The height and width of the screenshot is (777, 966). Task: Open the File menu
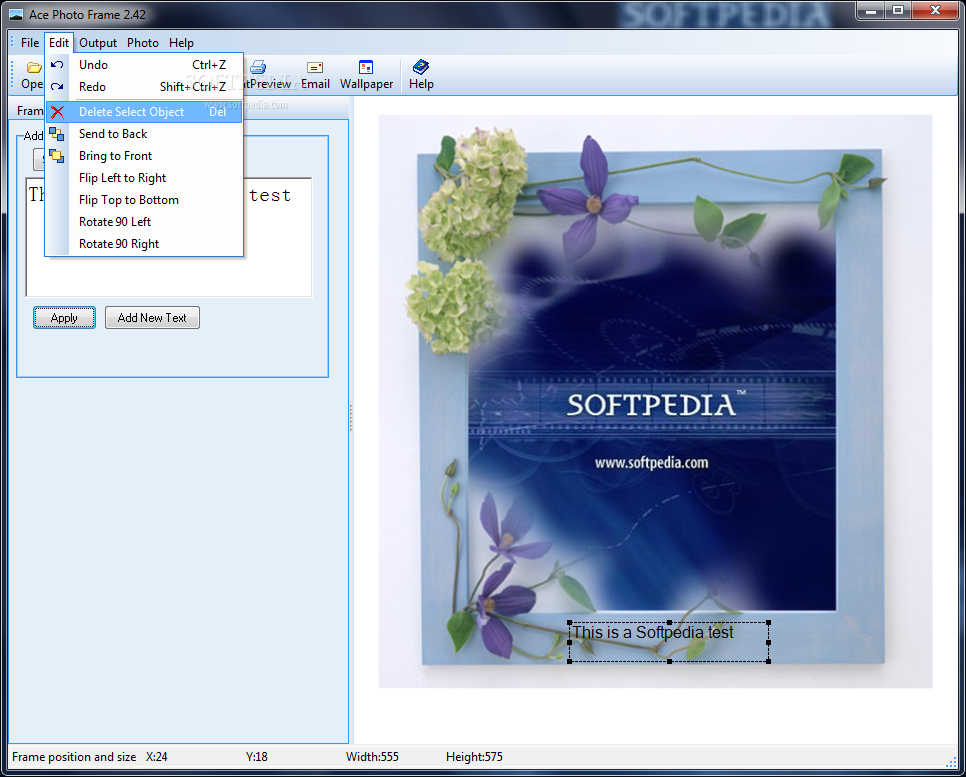(x=30, y=43)
